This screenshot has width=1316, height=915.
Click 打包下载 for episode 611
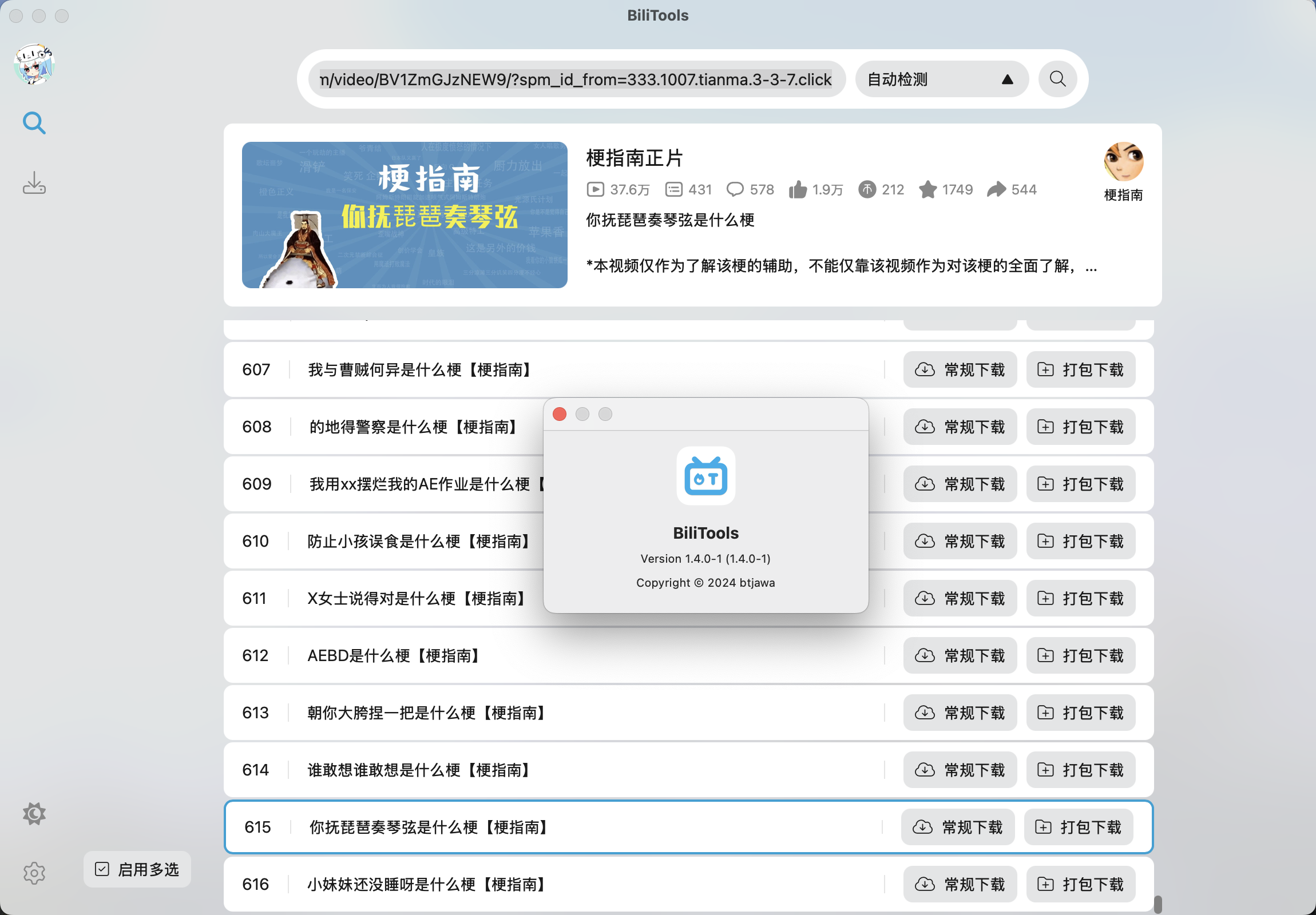[1080, 598]
